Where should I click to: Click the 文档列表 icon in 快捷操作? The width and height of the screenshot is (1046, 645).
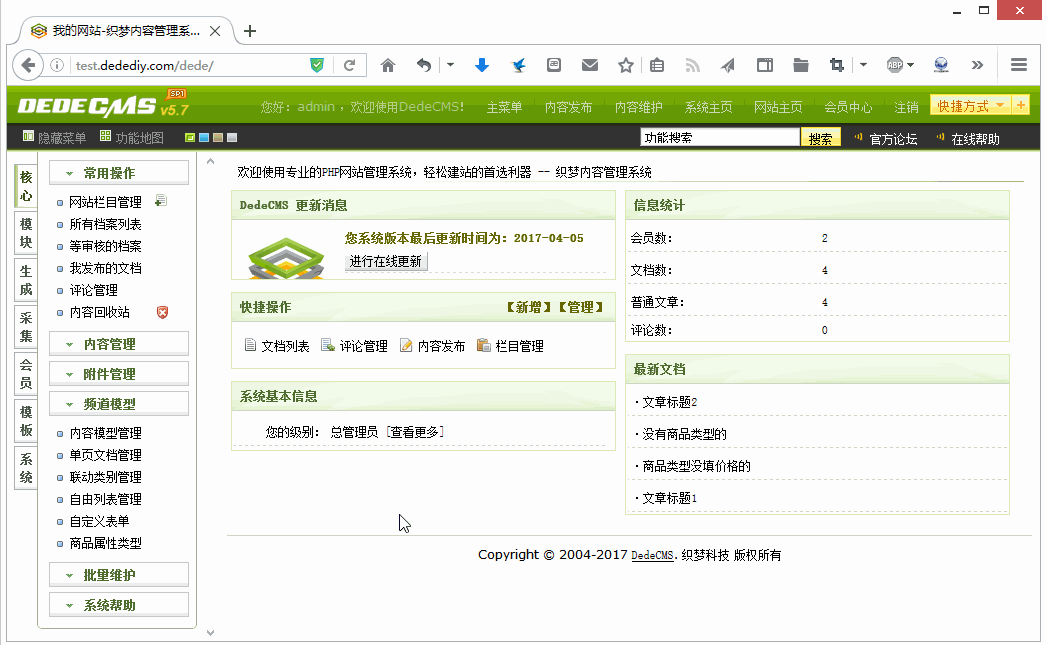[250, 344]
